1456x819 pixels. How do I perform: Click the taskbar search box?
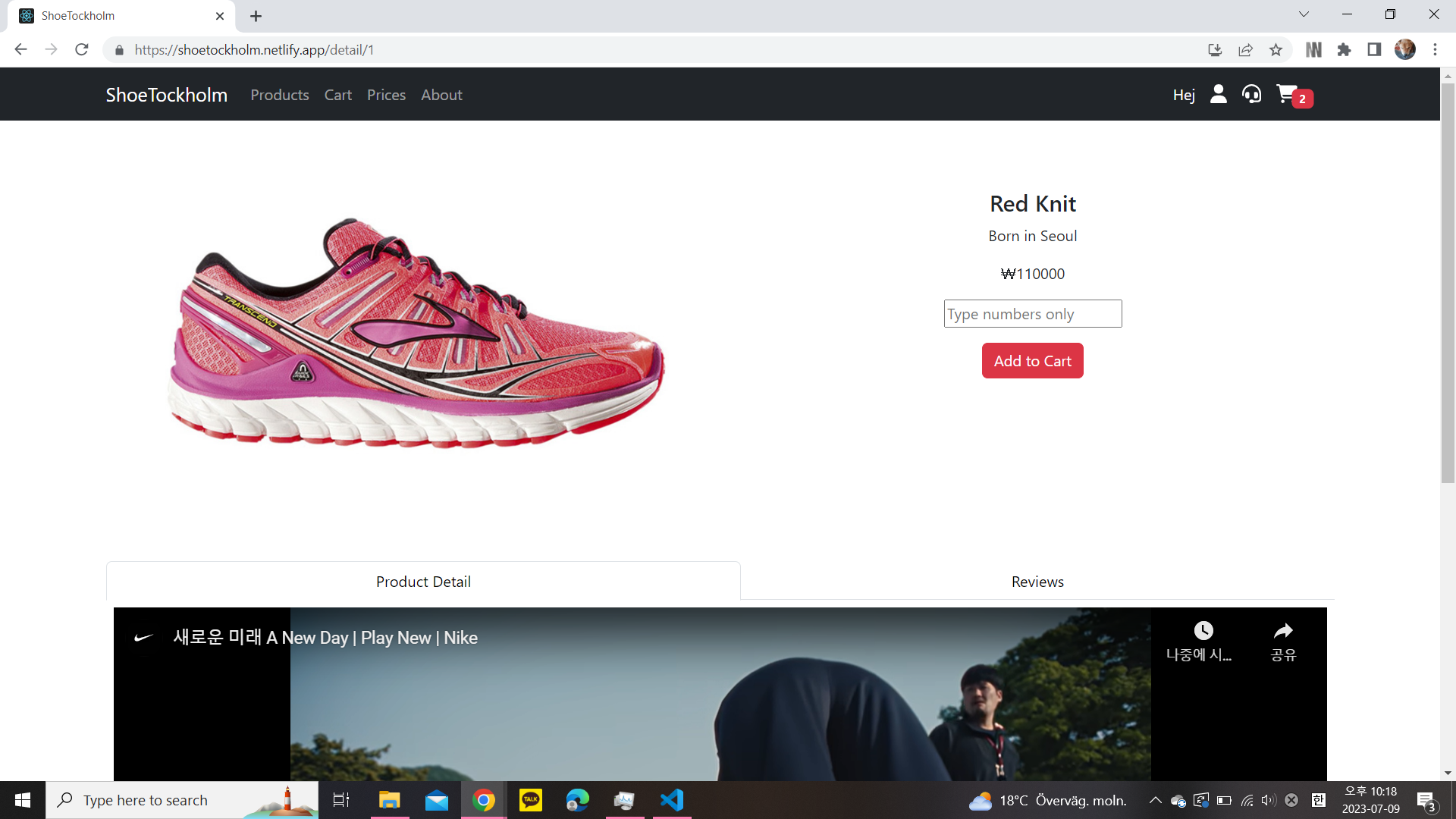182,800
